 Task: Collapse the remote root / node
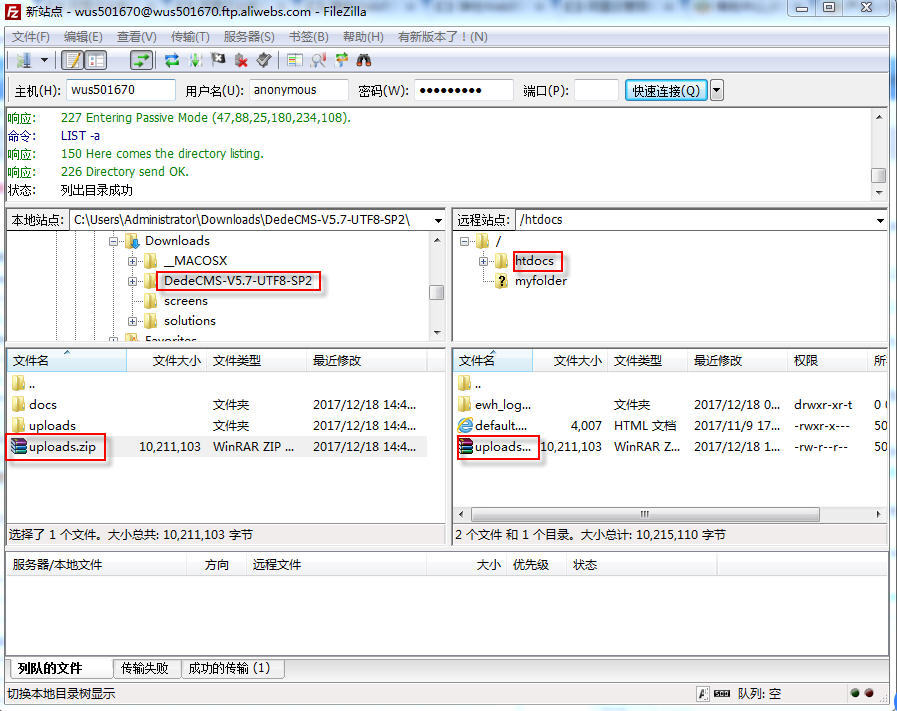[464, 241]
